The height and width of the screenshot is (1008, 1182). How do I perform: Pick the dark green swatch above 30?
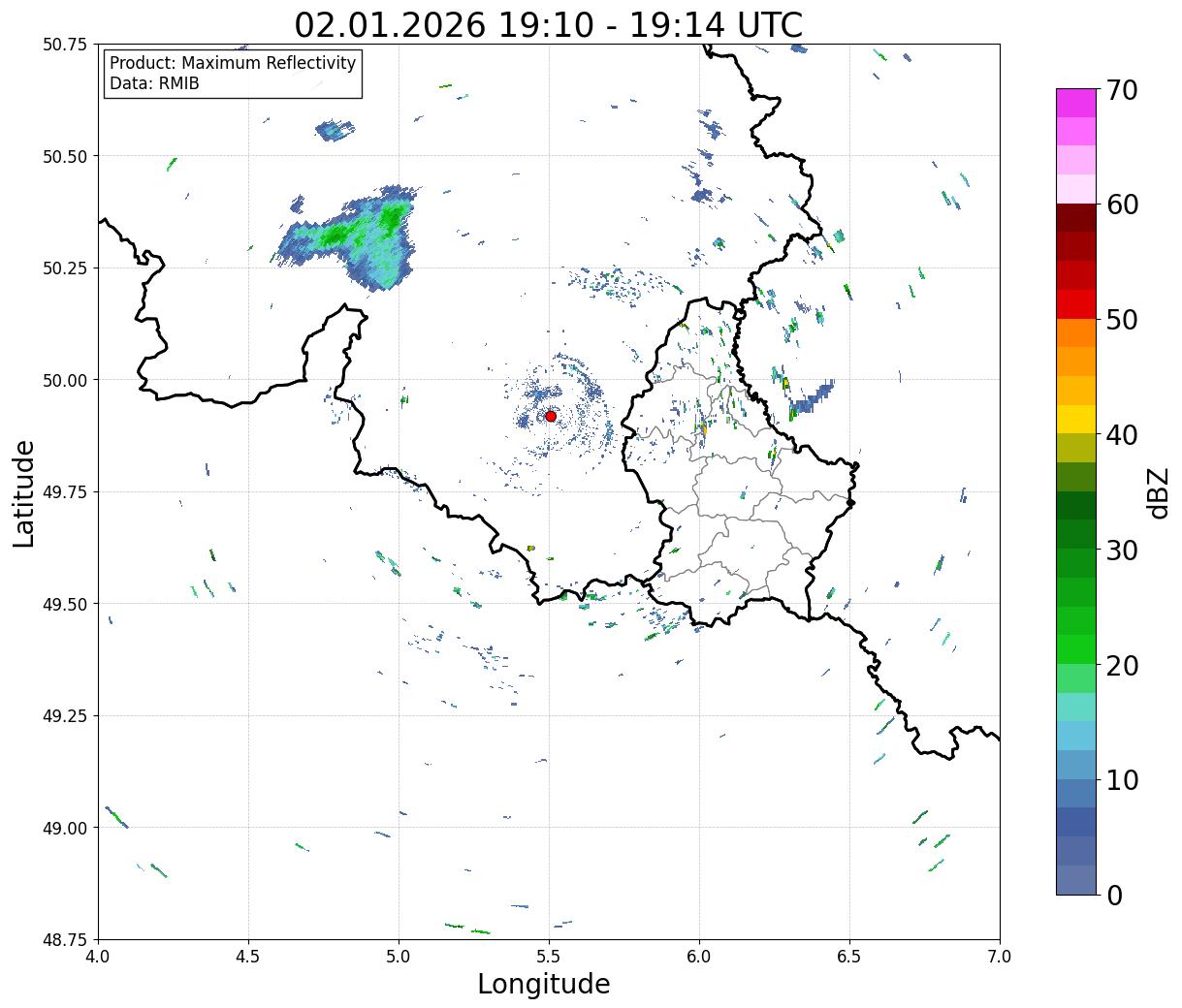pyautogui.click(x=1076, y=505)
